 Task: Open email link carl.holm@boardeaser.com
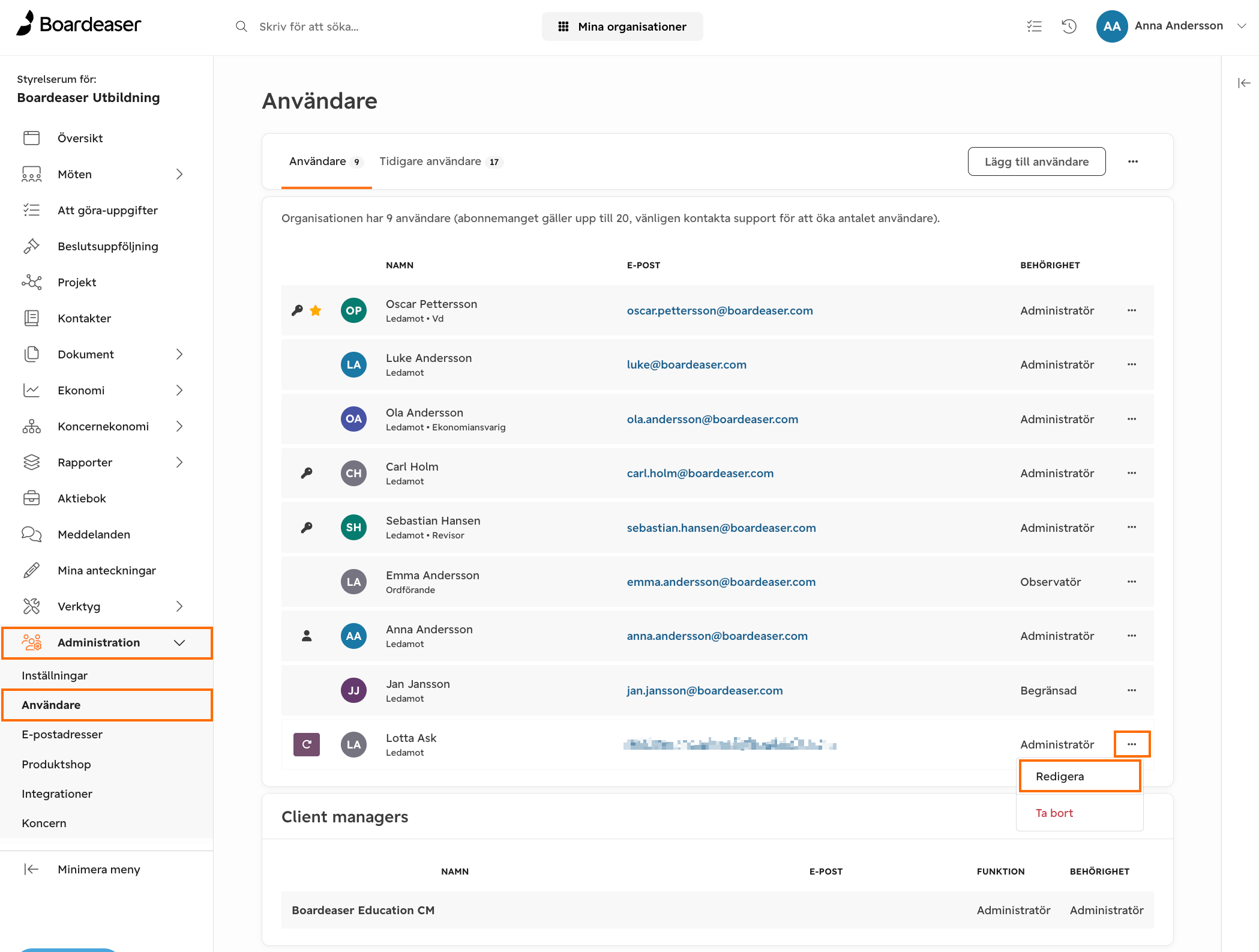pos(700,473)
